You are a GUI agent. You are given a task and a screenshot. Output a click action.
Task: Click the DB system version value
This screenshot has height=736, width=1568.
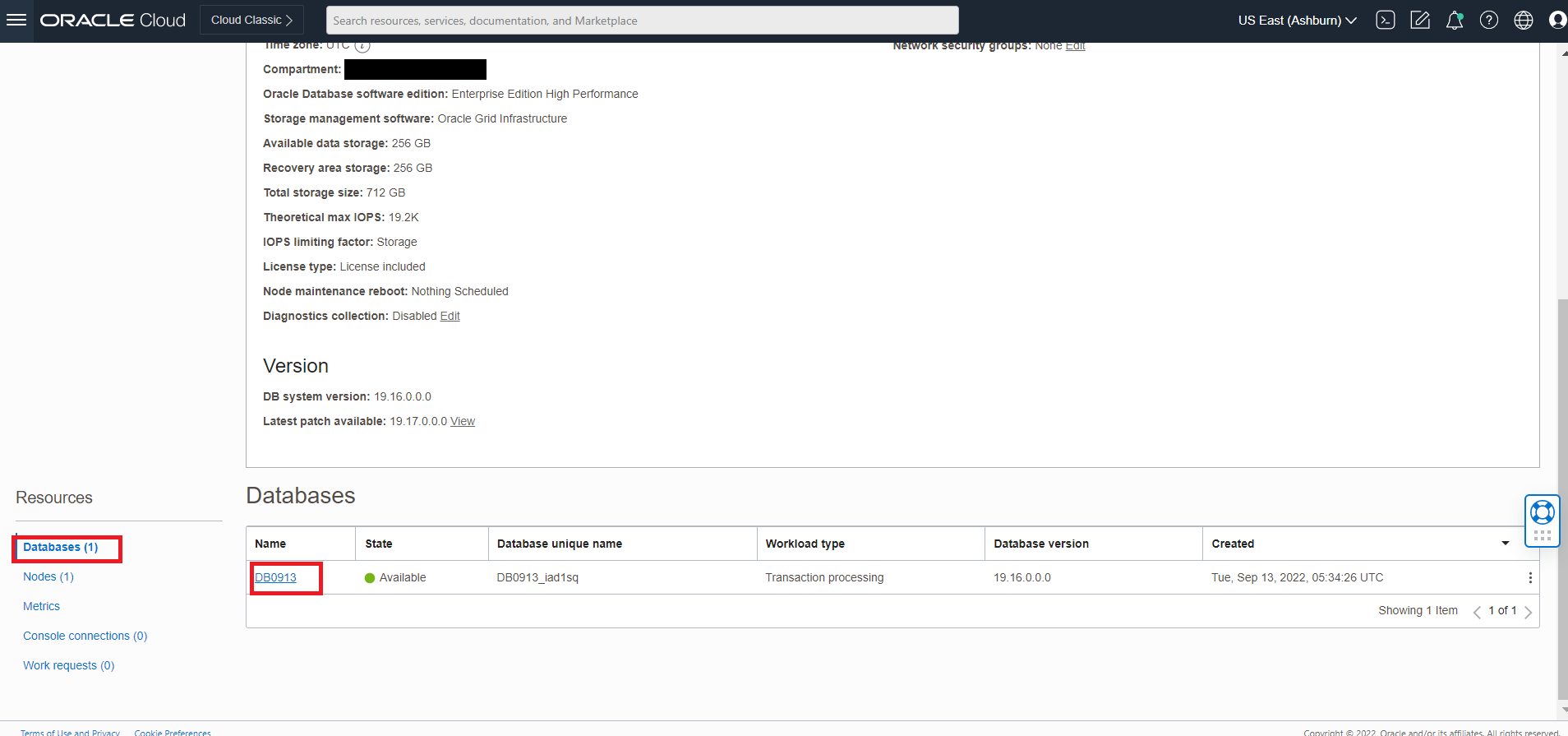pyautogui.click(x=403, y=396)
